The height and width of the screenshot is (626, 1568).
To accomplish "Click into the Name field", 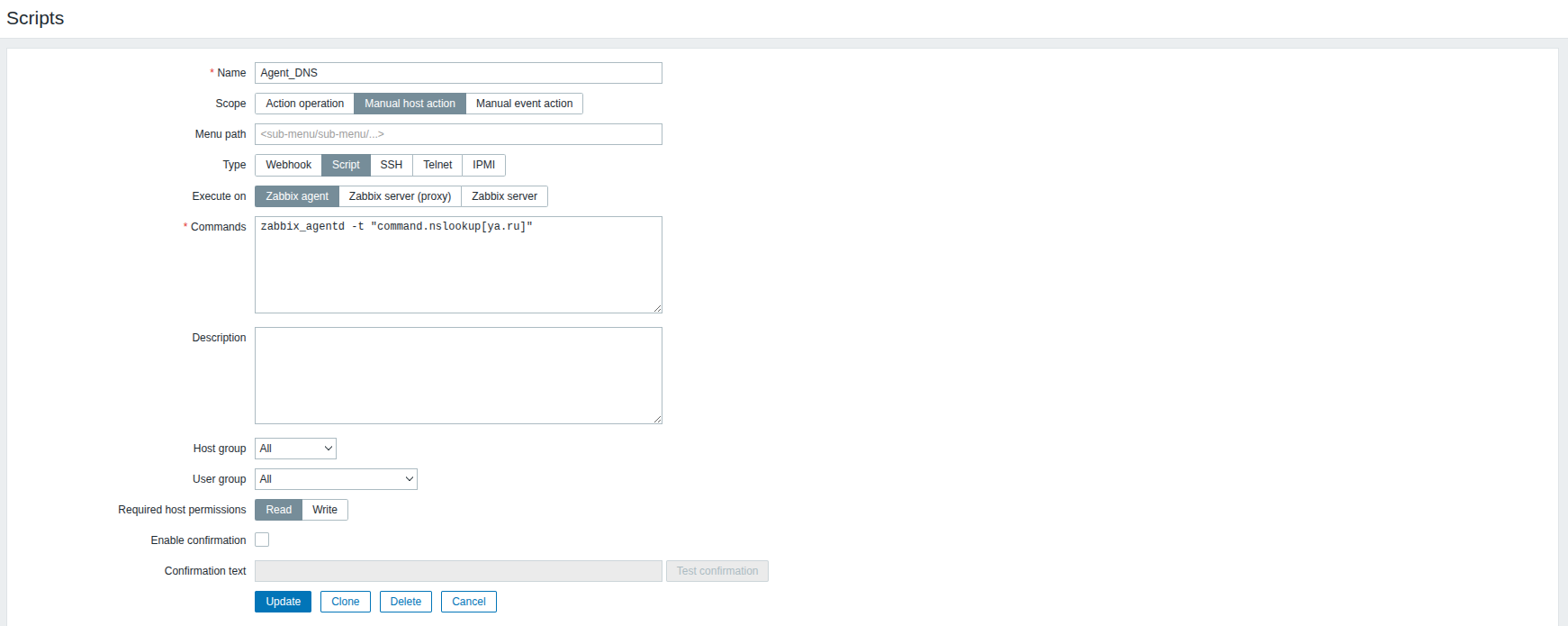I will coord(458,73).
